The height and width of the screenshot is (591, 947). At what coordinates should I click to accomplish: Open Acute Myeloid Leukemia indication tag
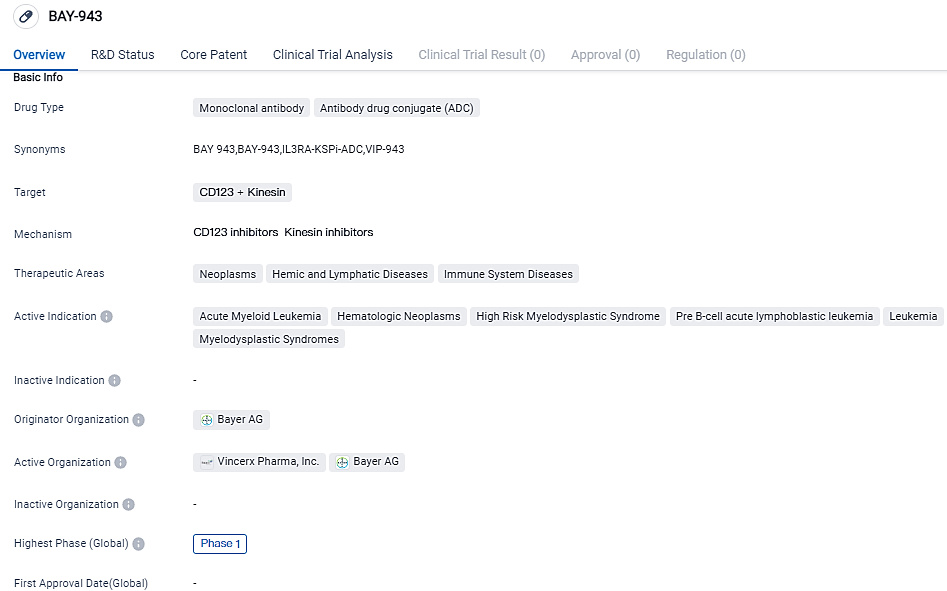point(260,316)
